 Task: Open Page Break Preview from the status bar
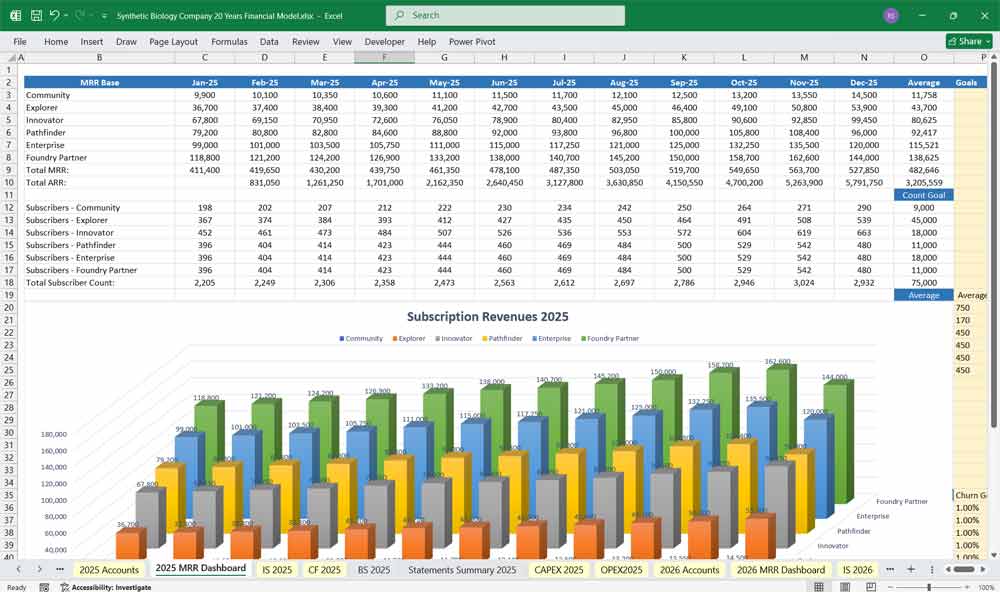pyautogui.click(x=871, y=586)
